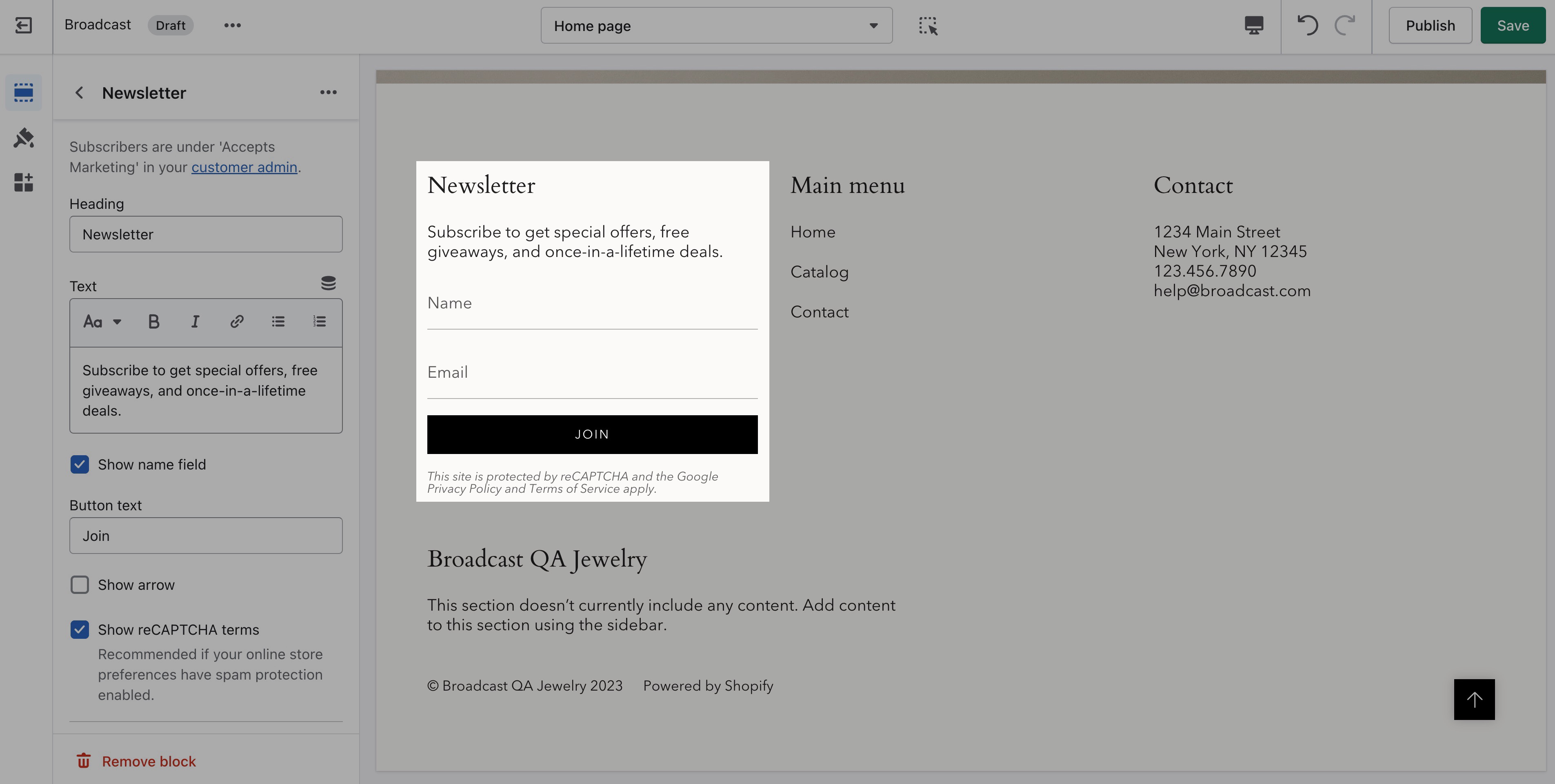The image size is (1555, 784).
Task: Uncheck Show name field checkbox
Action: 80,464
